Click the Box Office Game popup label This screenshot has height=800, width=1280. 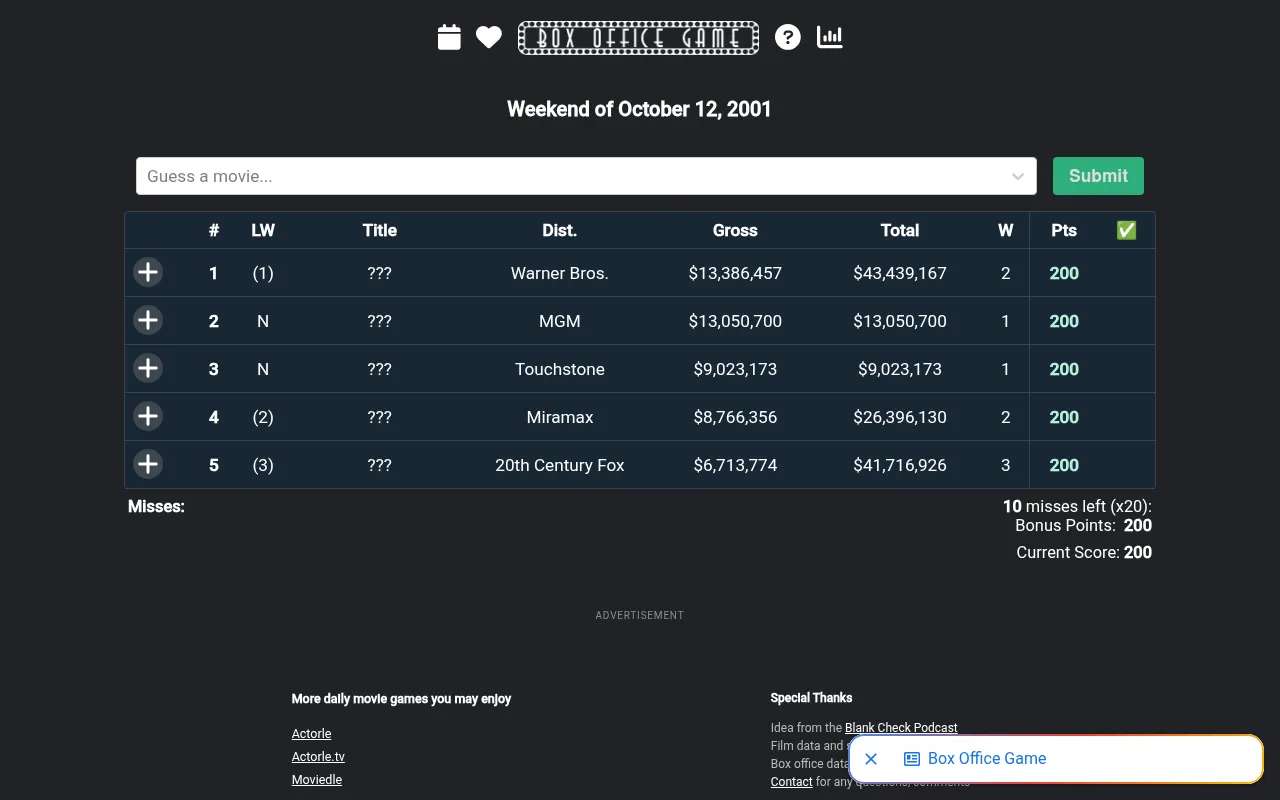point(987,758)
